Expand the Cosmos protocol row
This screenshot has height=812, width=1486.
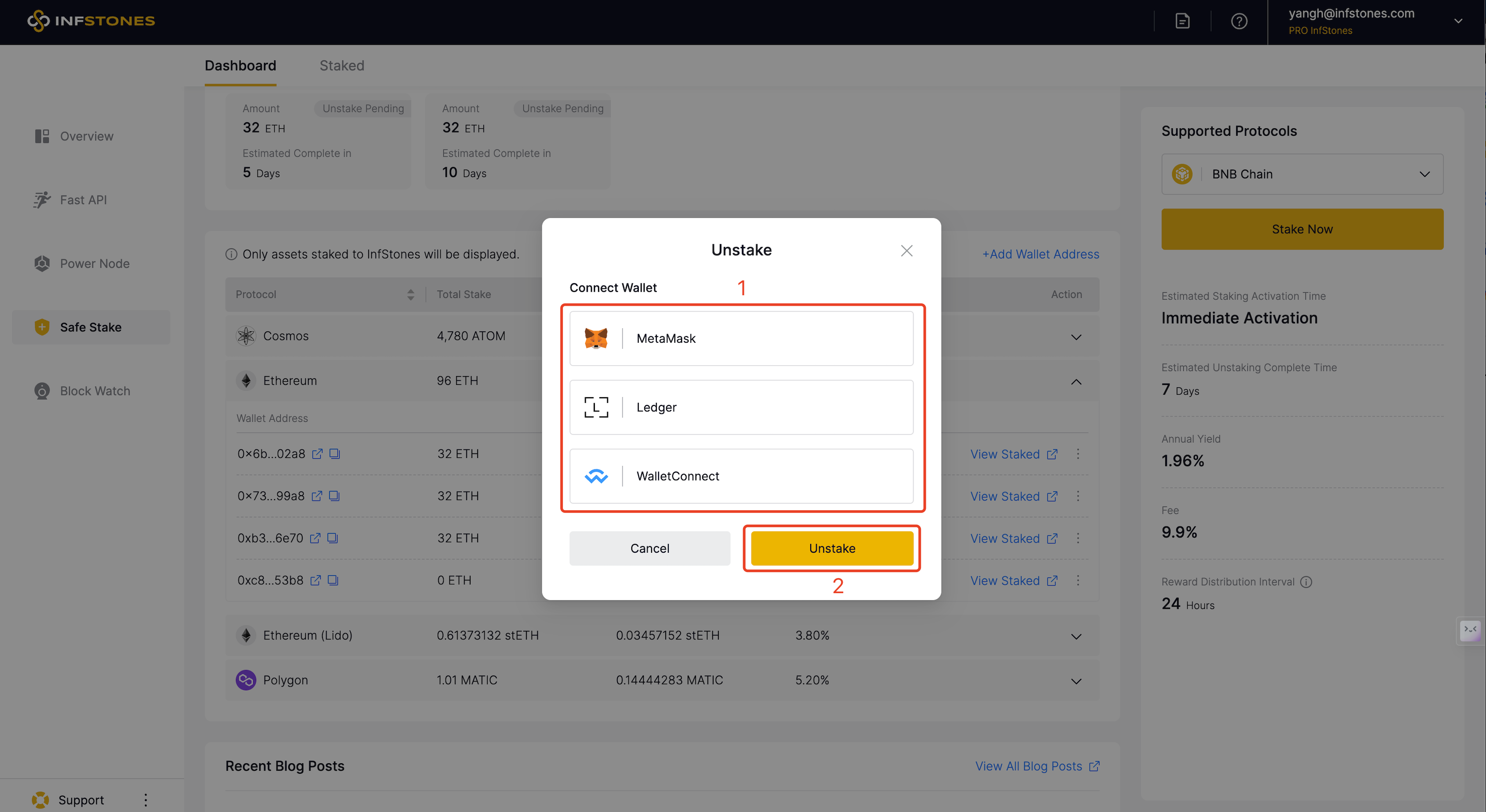click(x=1076, y=337)
